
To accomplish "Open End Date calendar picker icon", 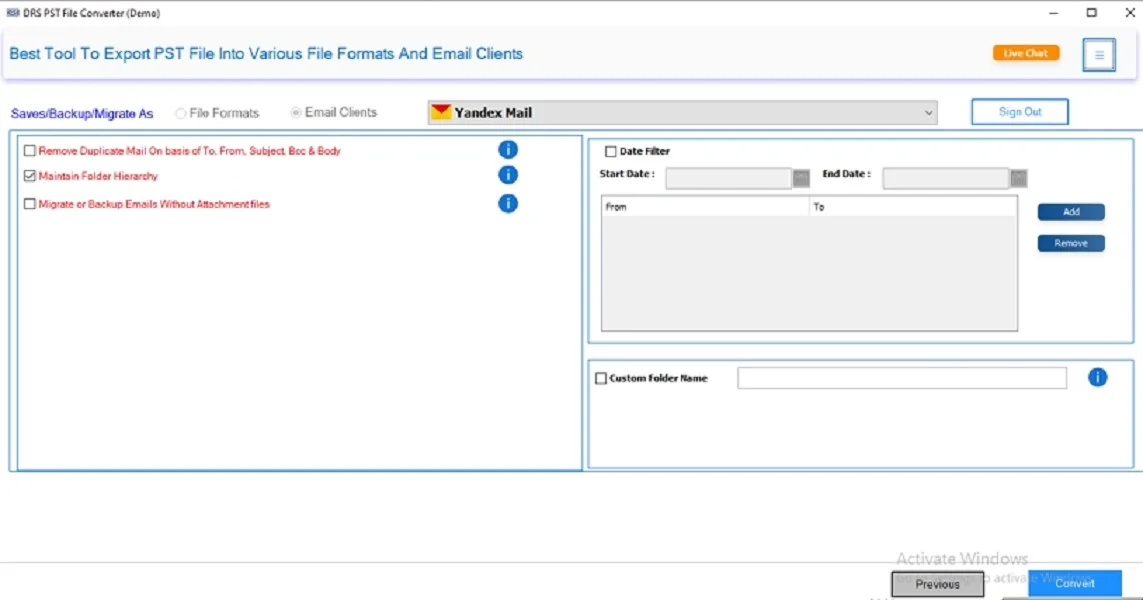I will point(1018,178).
